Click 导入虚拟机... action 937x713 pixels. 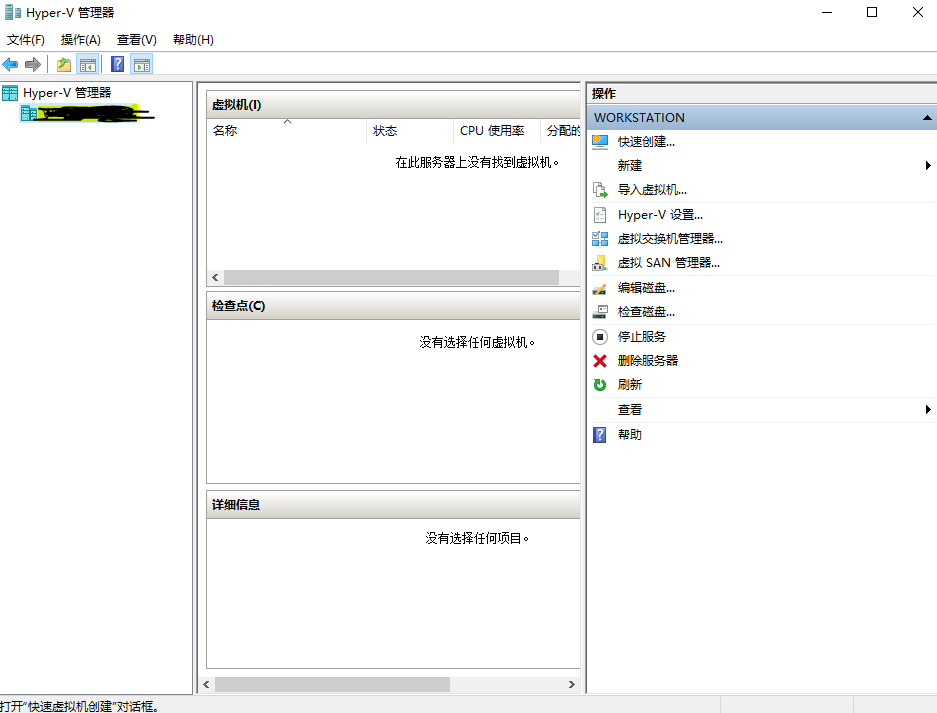click(652, 190)
